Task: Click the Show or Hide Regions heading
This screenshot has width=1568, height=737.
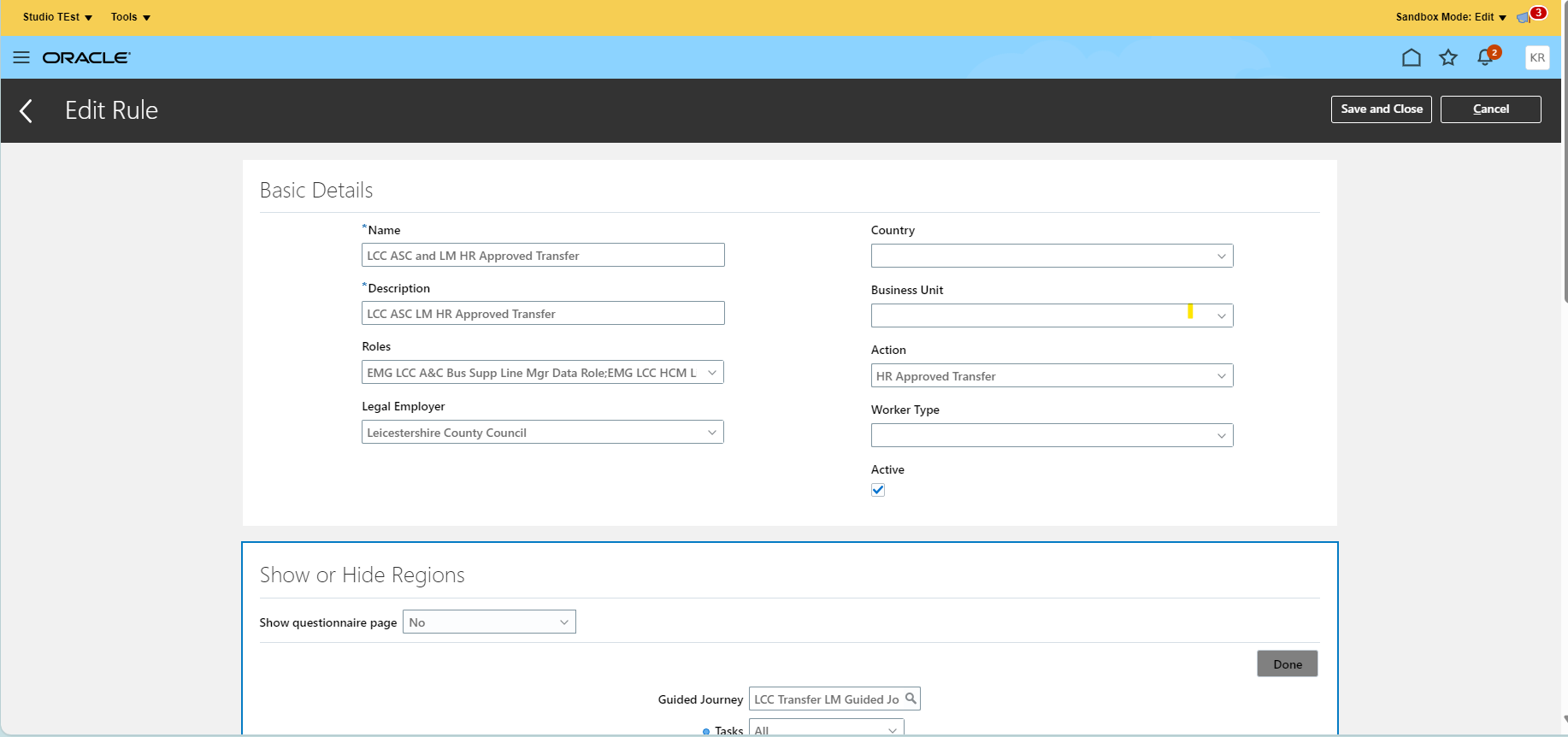Action: [363, 575]
